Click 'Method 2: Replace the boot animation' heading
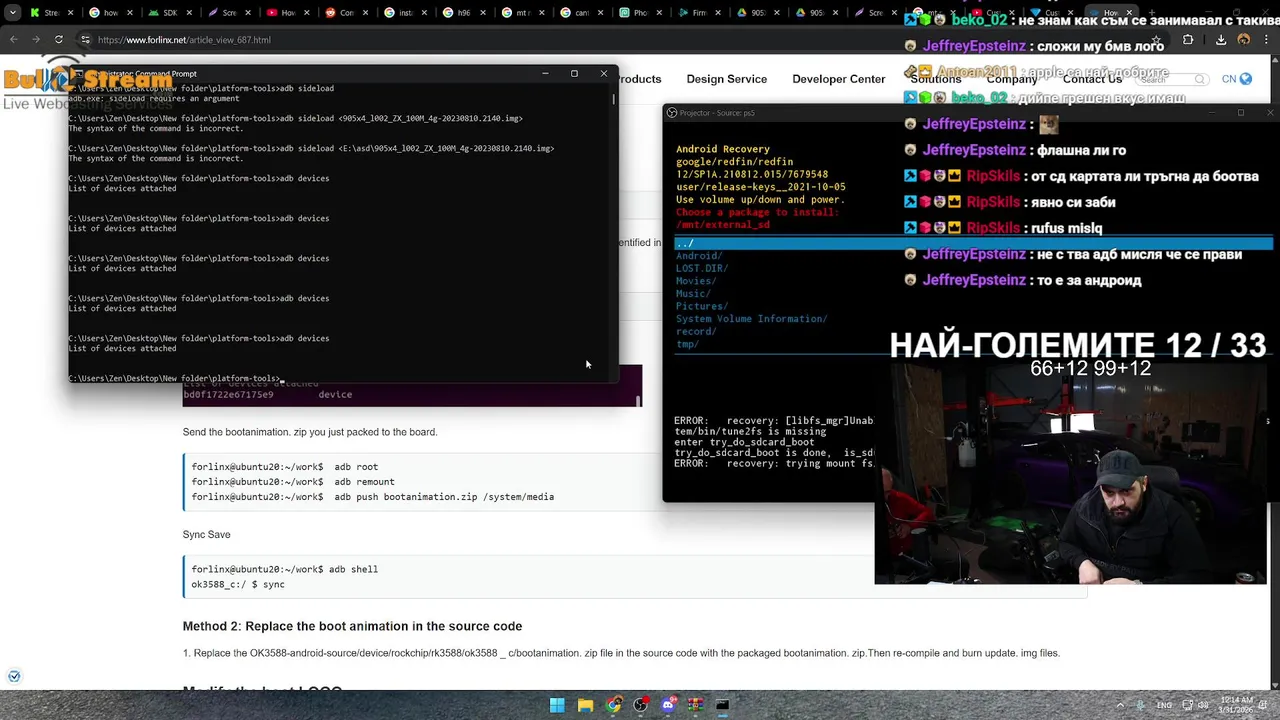This screenshot has width=1280, height=720. tap(352, 626)
